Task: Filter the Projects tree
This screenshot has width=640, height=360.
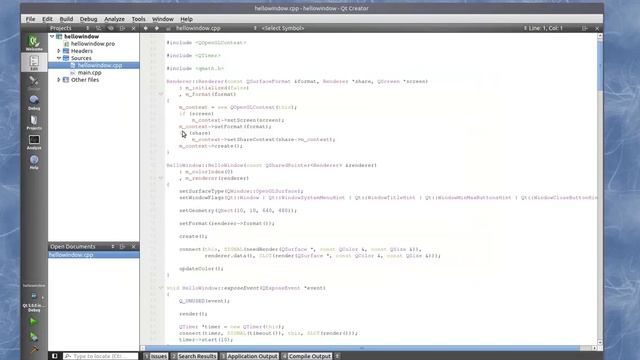Action: point(99,28)
